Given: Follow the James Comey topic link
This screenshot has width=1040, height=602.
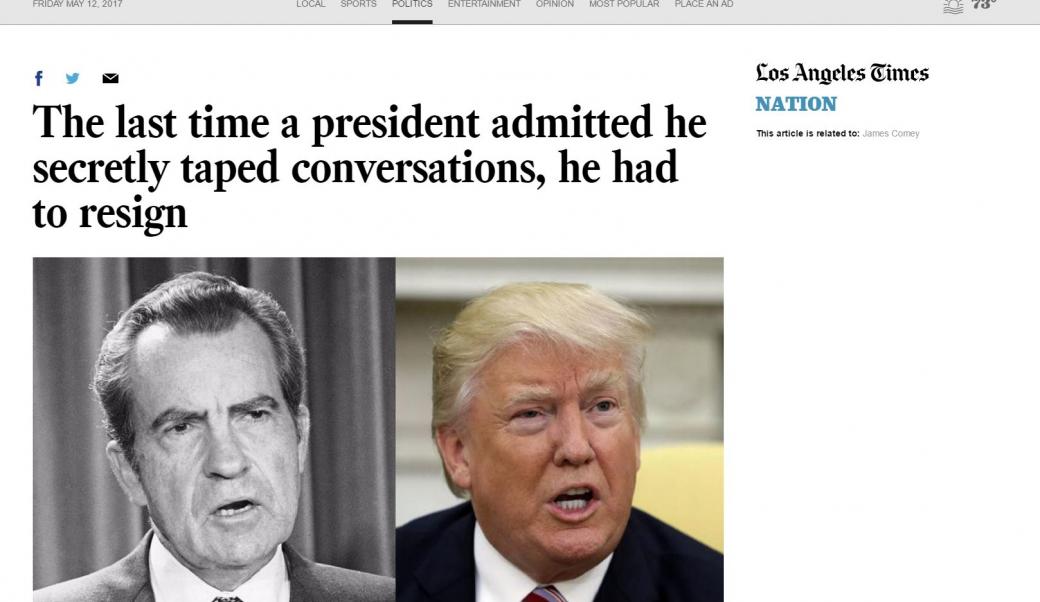Looking at the screenshot, I should pyautogui.click(x=890, y=133).
